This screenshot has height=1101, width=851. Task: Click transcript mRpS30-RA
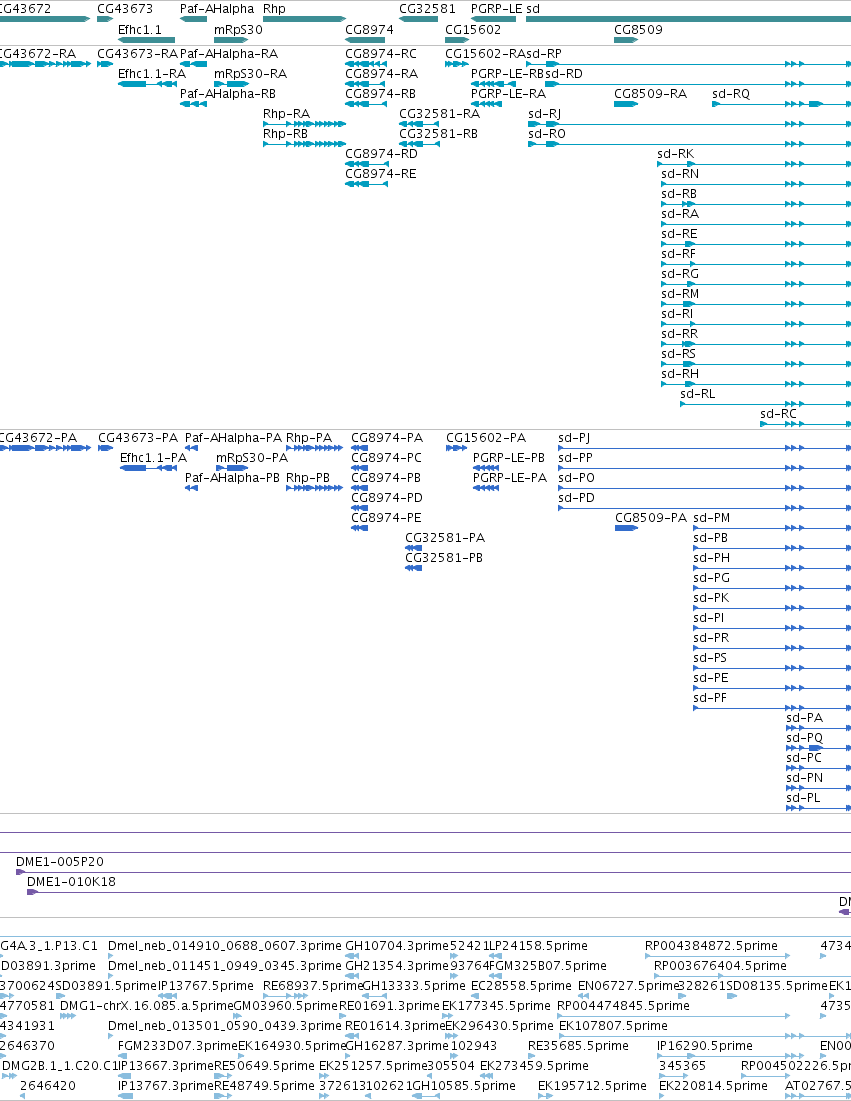coord(250,74)
